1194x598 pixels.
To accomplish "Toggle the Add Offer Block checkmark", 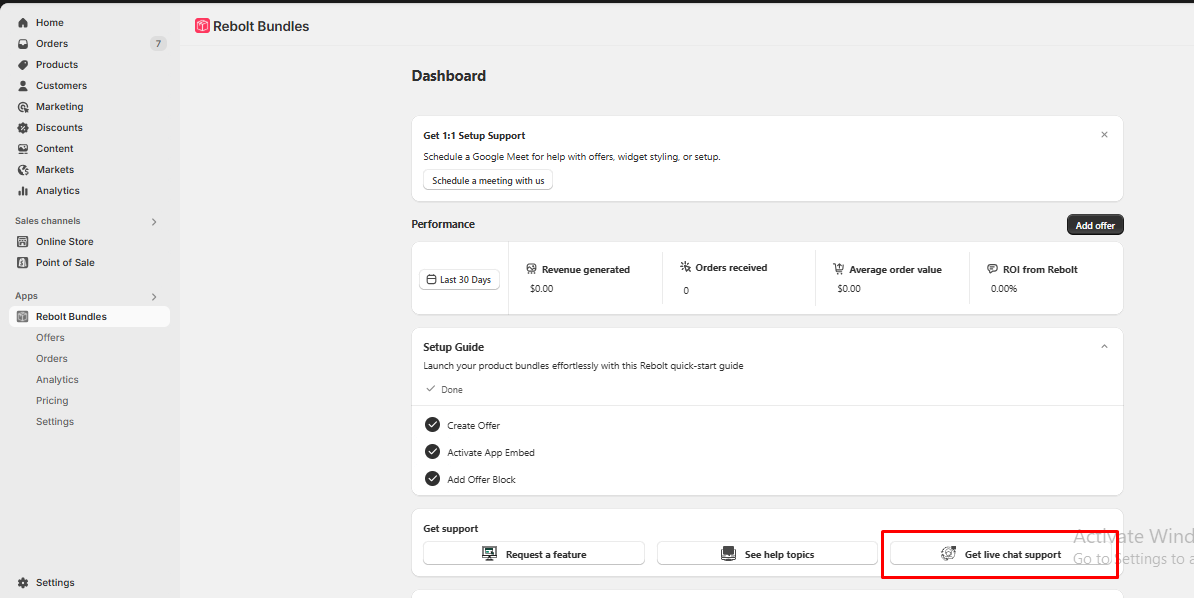I will point(433,478).
